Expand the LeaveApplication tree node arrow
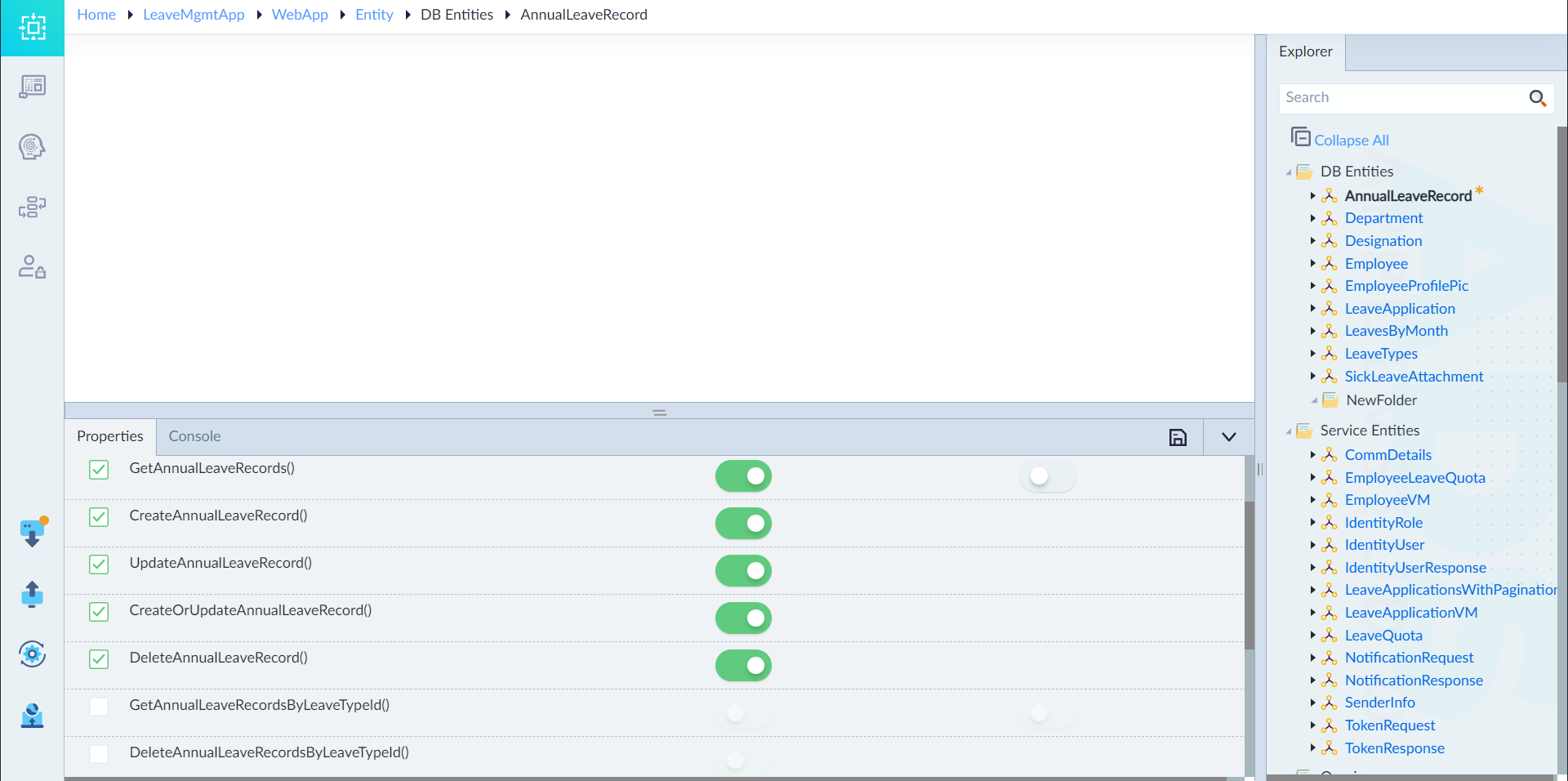The image size is (1568, 781). pos(1312,309)
